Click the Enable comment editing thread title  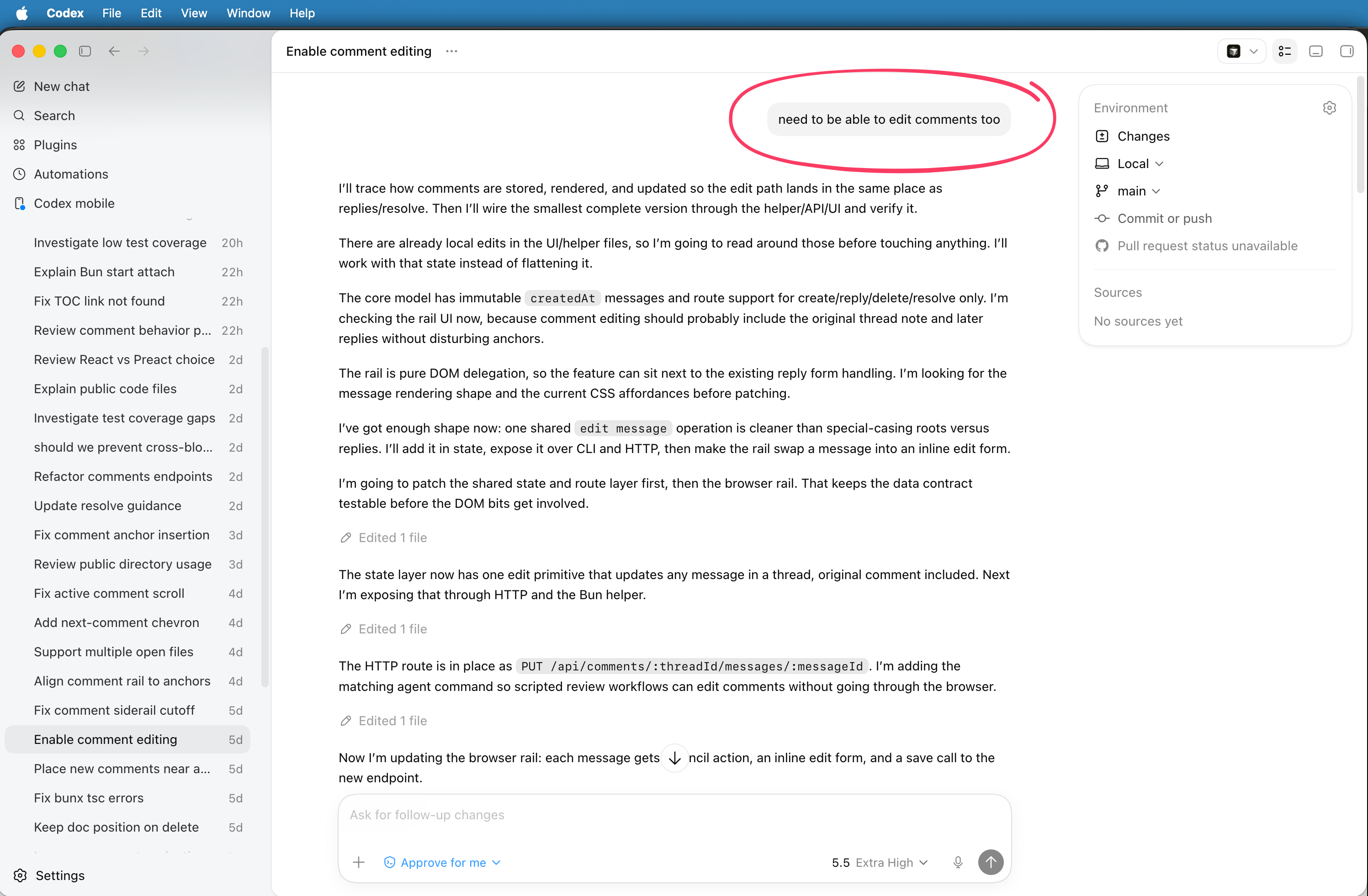(359, 51)
